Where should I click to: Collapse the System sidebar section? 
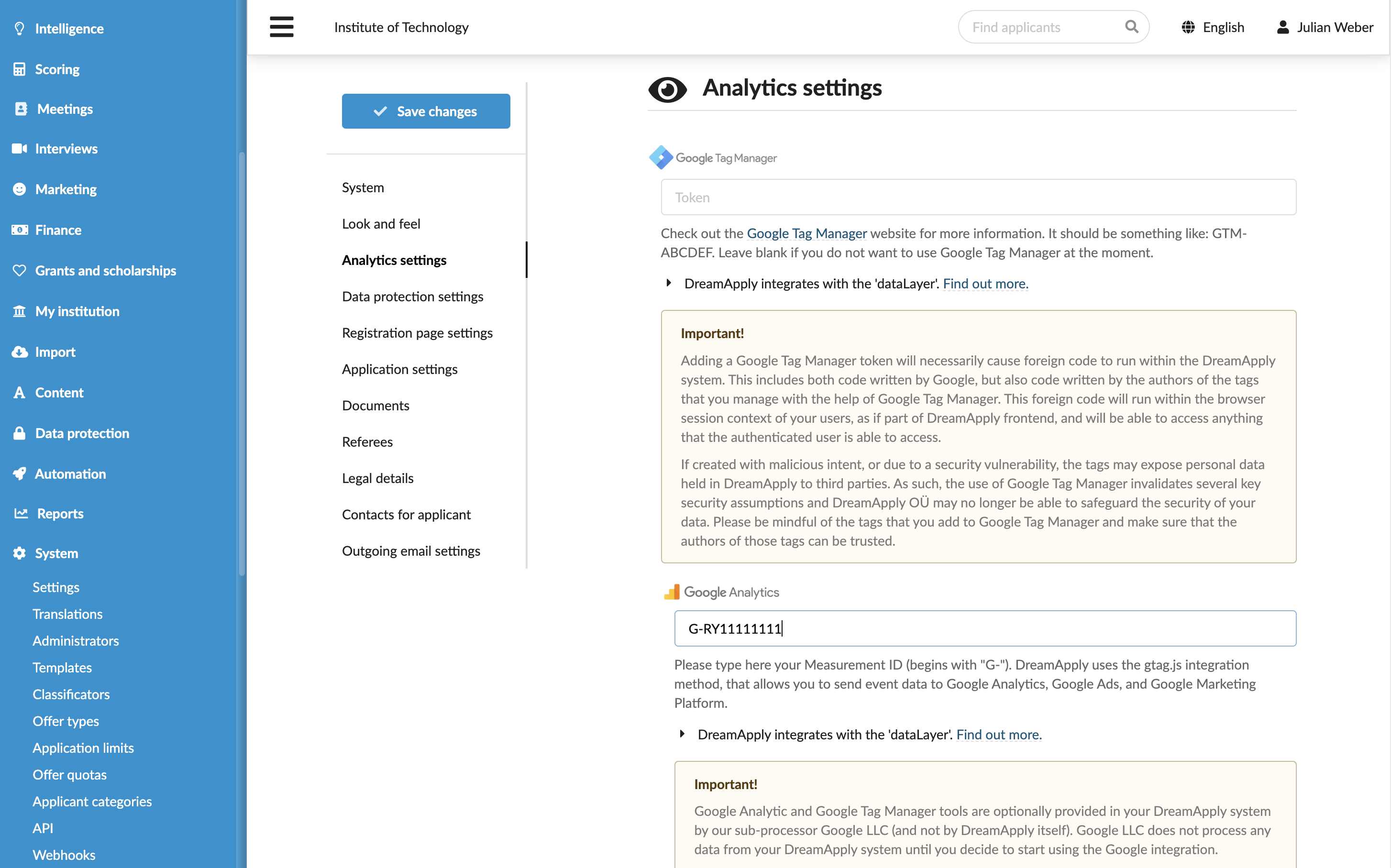56,553
